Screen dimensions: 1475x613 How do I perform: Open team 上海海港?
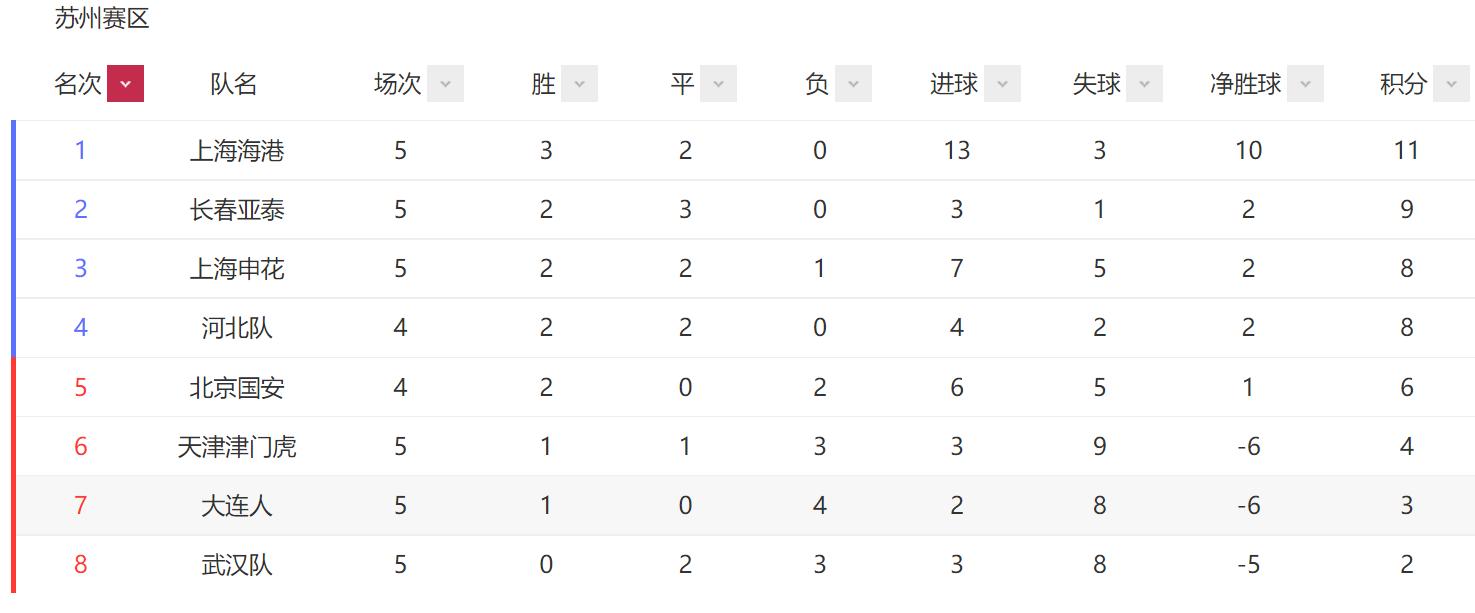[x=237, y=151]
